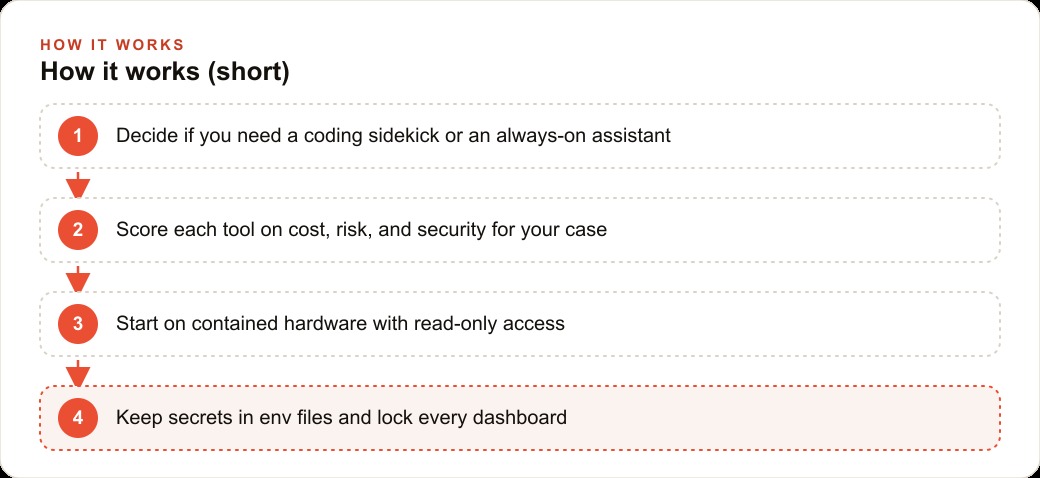Click the step 1 numbered circle
The image size is (1040, 478).
pos(78,136)
